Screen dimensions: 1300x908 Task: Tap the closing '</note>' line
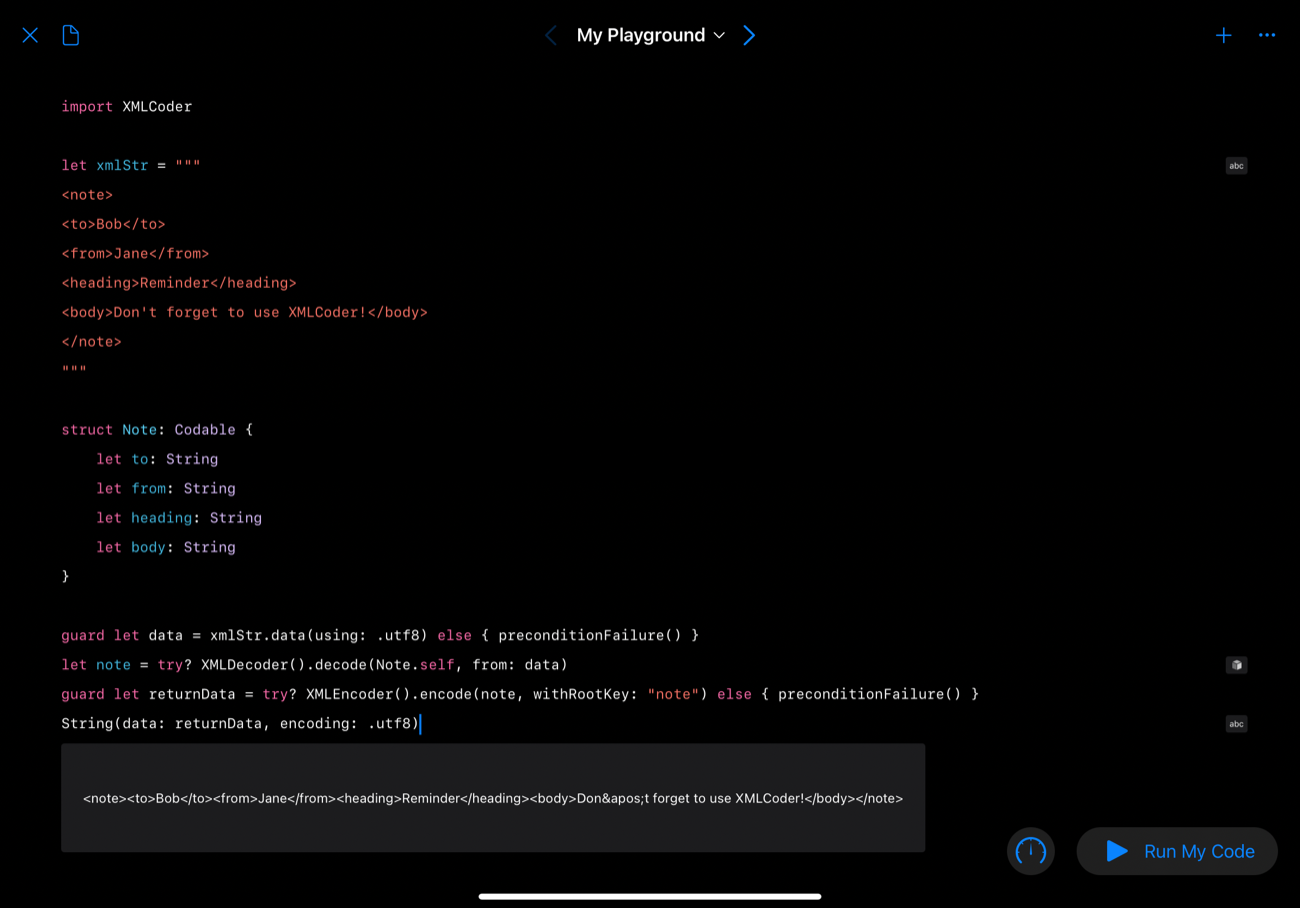click(91, 341)
